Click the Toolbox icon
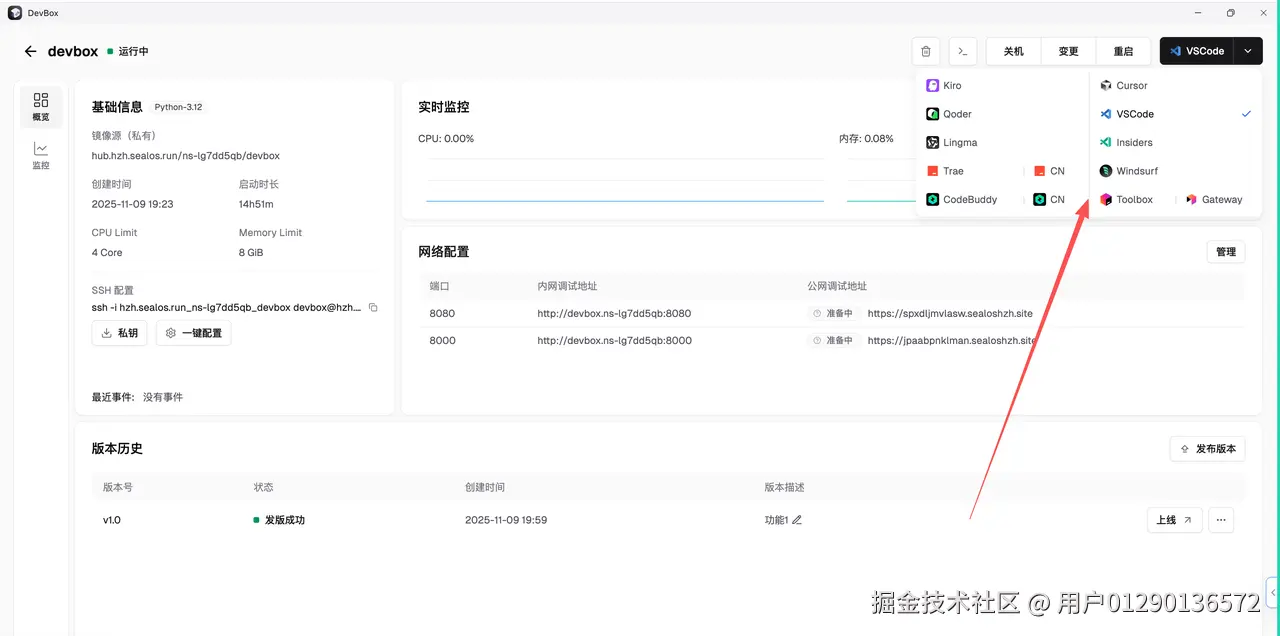 coord(1106,200)
